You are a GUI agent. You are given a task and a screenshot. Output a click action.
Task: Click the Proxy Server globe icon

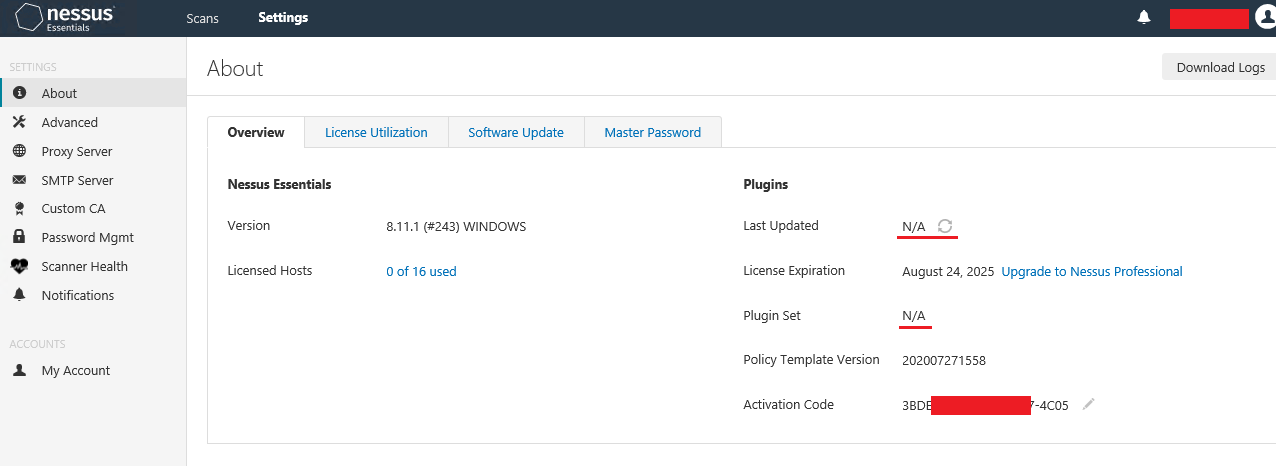(19, 151)
